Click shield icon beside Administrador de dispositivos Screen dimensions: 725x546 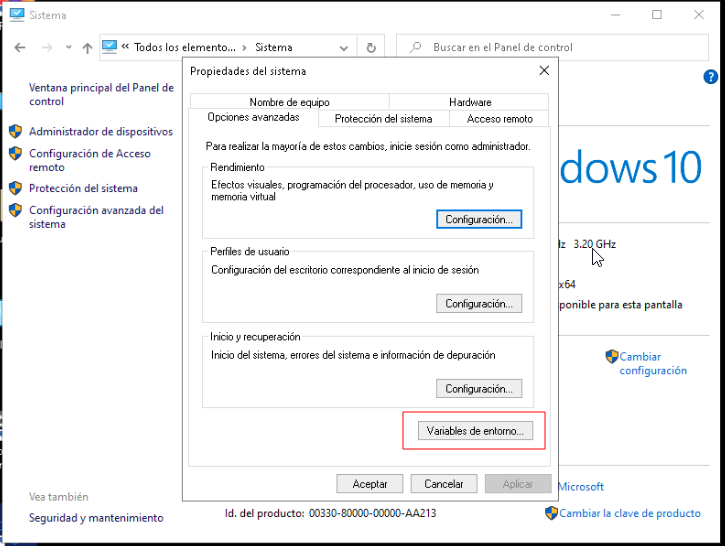(x=15, y=131)
